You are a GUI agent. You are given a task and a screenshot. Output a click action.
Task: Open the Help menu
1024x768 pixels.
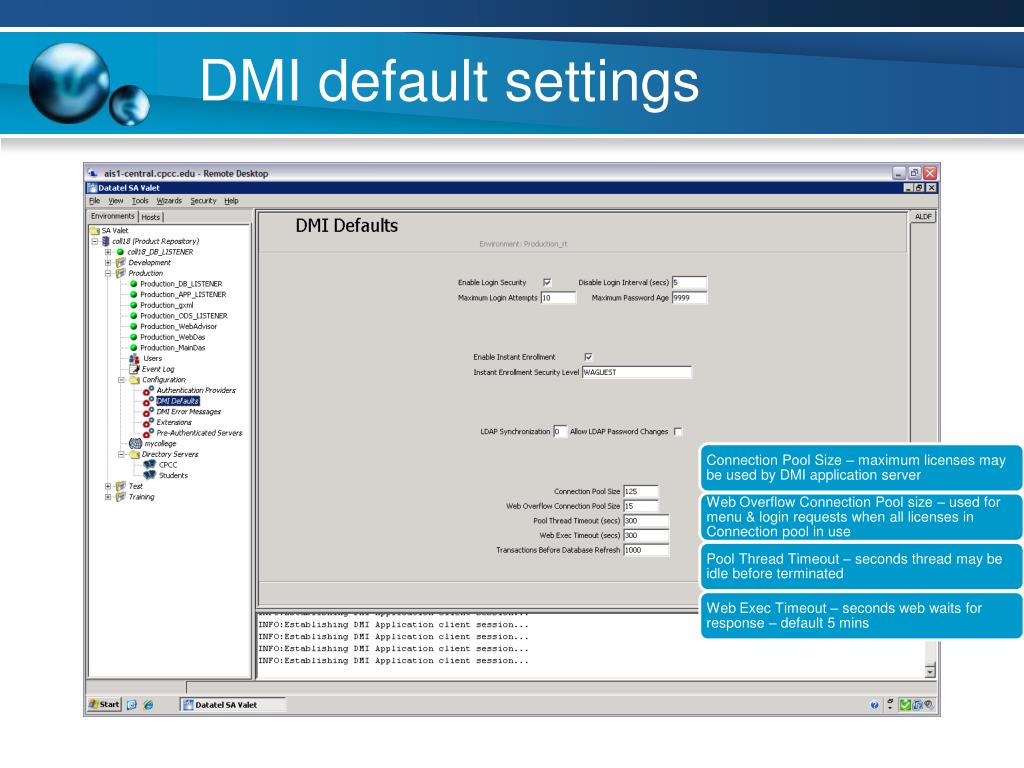231,200
